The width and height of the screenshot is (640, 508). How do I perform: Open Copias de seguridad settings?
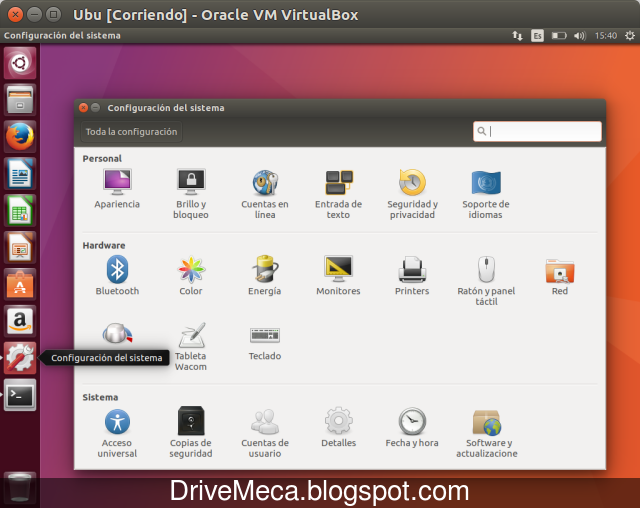pos(191,433)
